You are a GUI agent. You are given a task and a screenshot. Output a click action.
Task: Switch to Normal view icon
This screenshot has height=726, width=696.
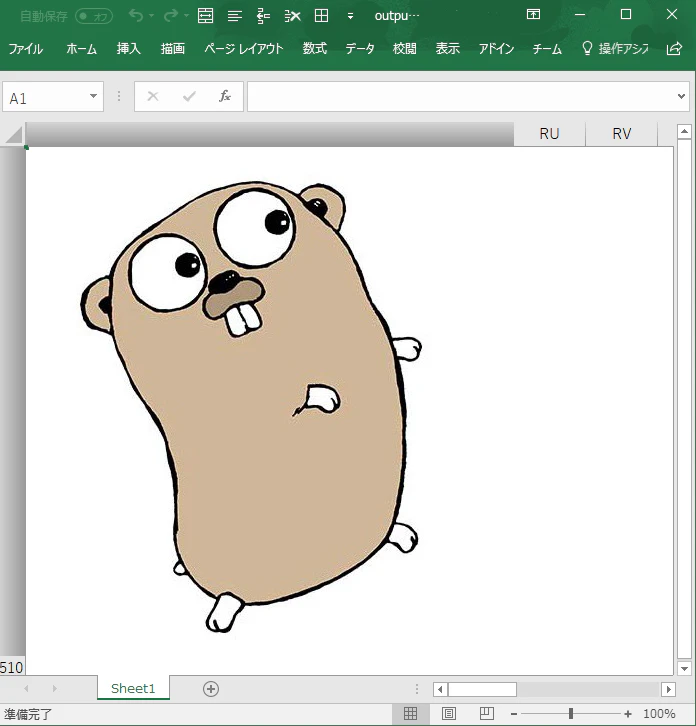410,713
